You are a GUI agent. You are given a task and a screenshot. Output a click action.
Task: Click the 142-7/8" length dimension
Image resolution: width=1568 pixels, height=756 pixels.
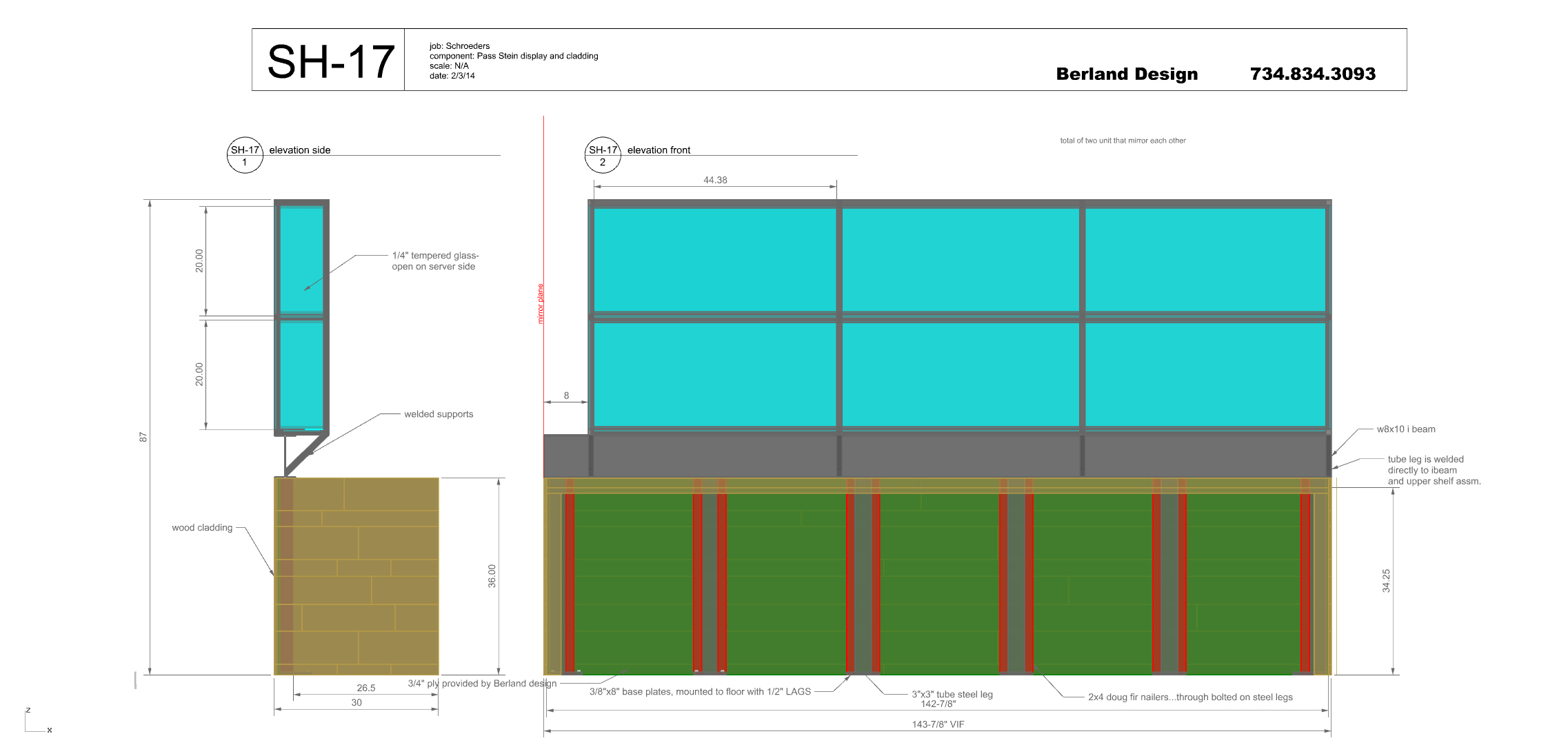(938, 704)
